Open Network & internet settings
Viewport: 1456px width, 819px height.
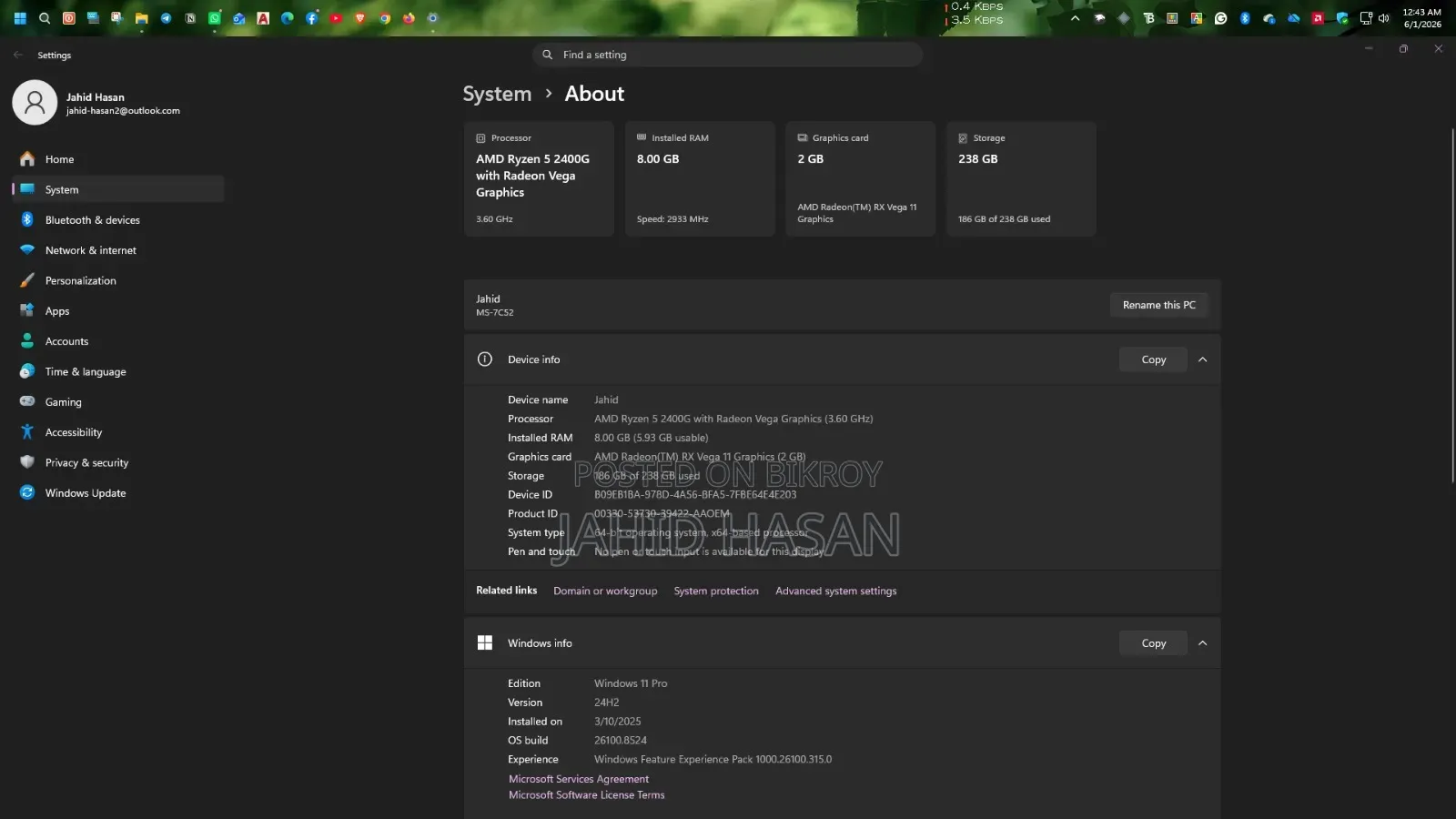(x=118, y=250)
